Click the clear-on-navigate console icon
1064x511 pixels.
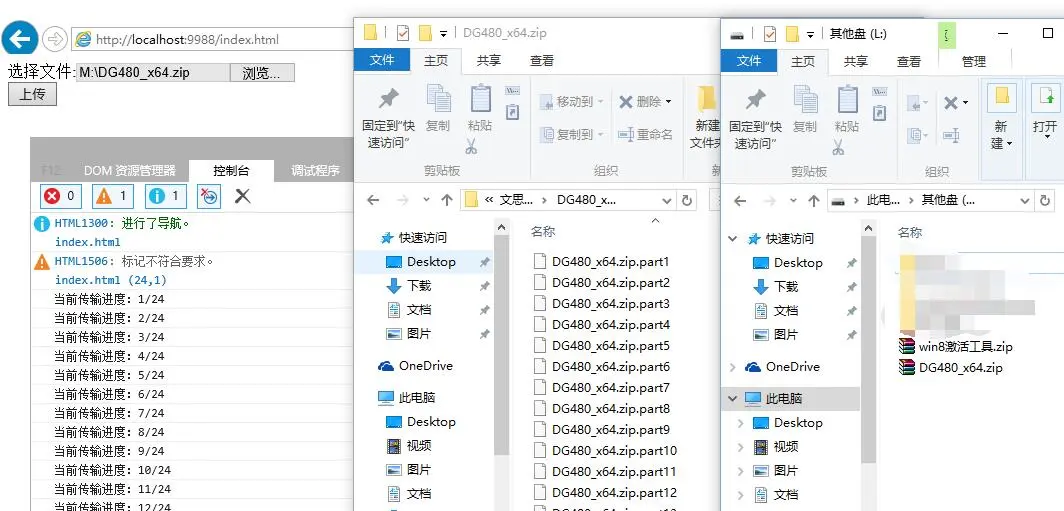(210, 197)
